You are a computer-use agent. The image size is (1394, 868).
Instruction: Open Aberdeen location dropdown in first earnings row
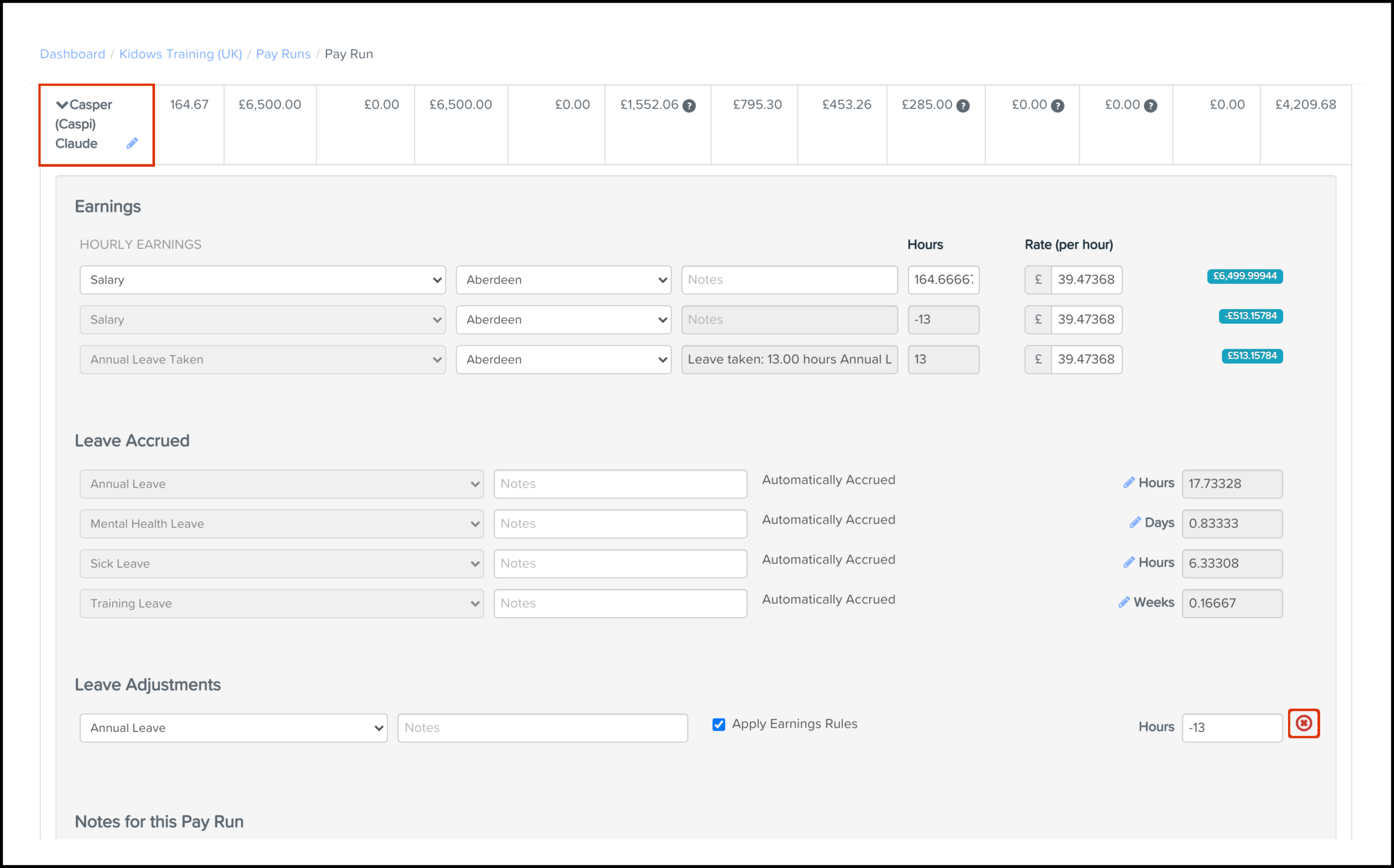point(563,280)
